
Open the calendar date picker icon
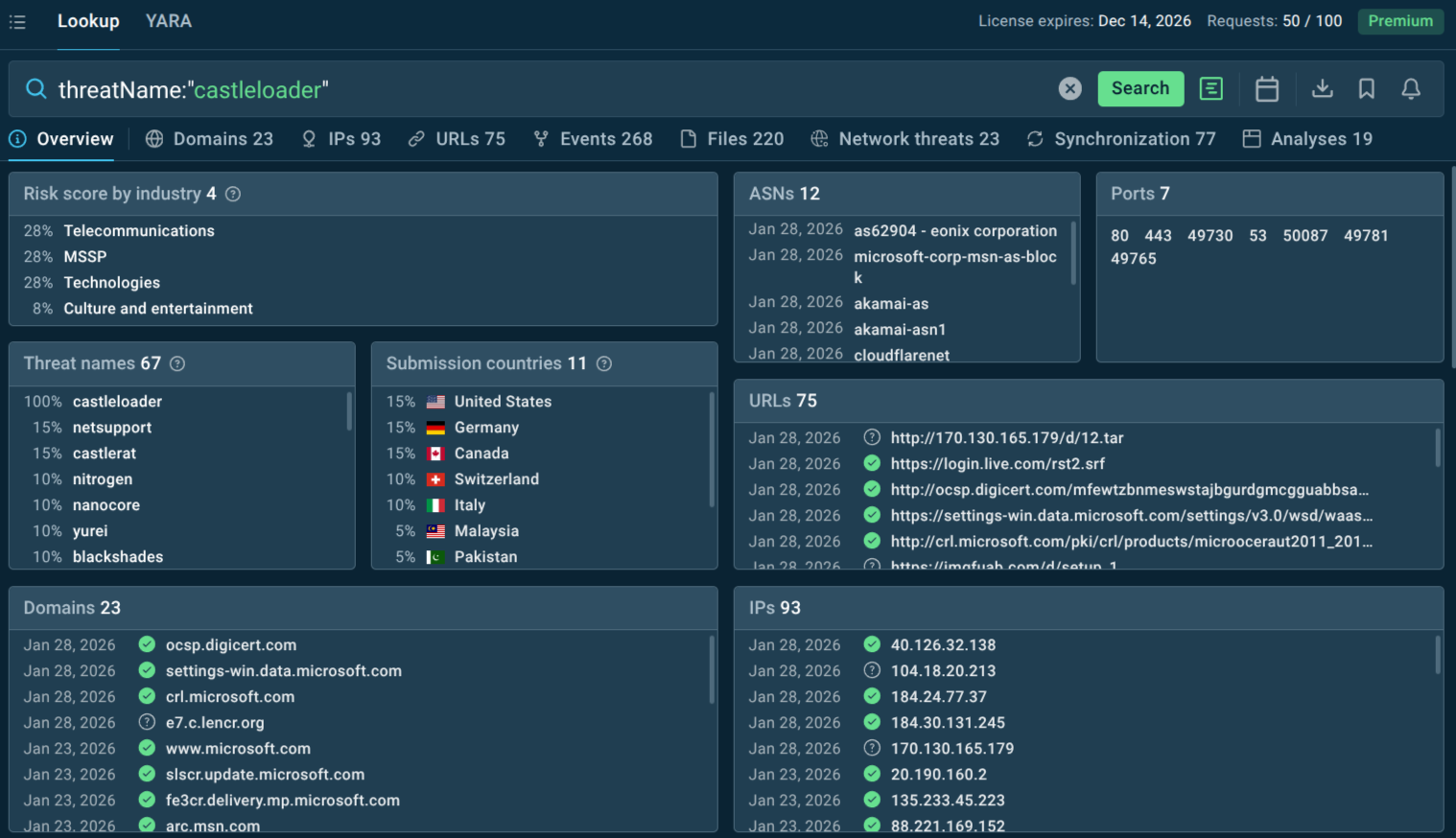(1266, 88)
